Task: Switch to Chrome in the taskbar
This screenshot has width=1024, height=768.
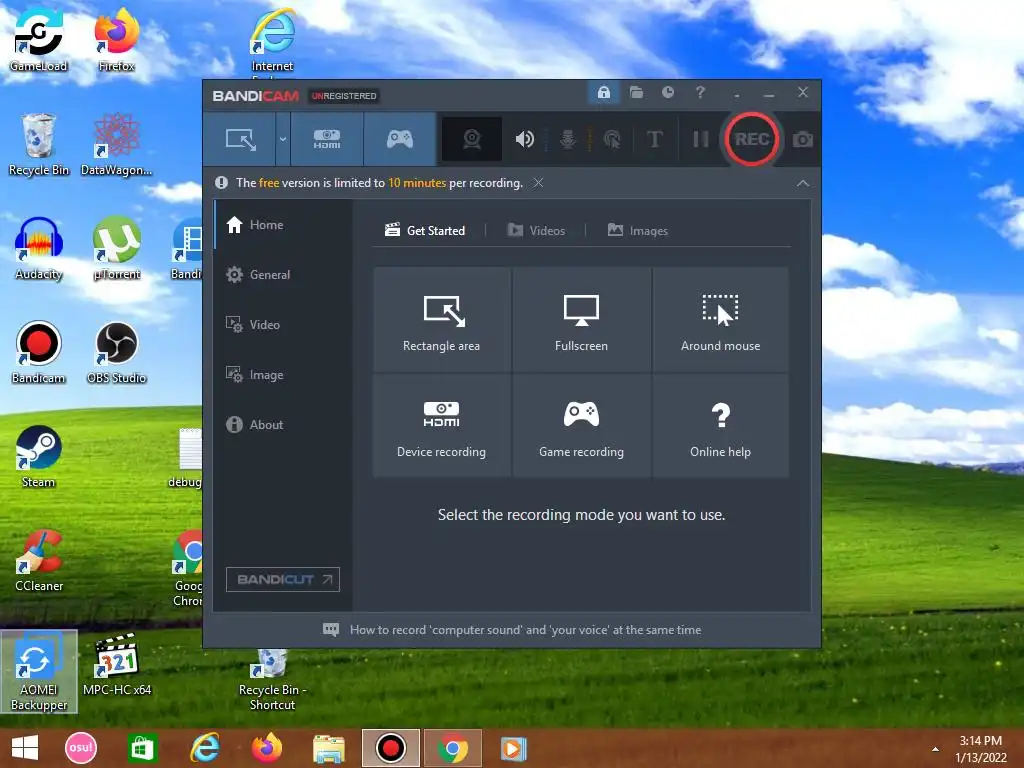Action: tap(453, 748)
